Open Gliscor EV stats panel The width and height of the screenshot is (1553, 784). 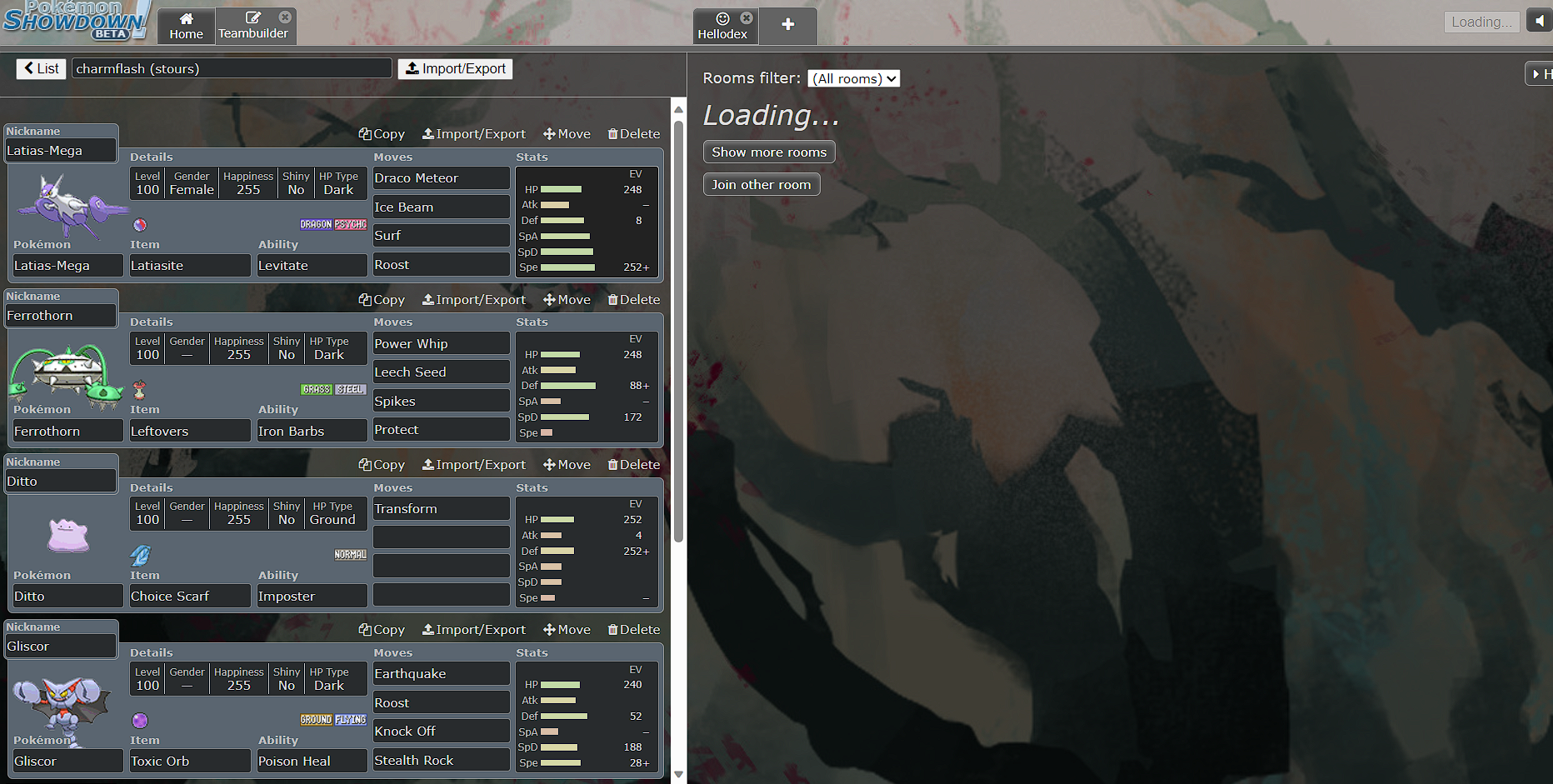[587, 717]
